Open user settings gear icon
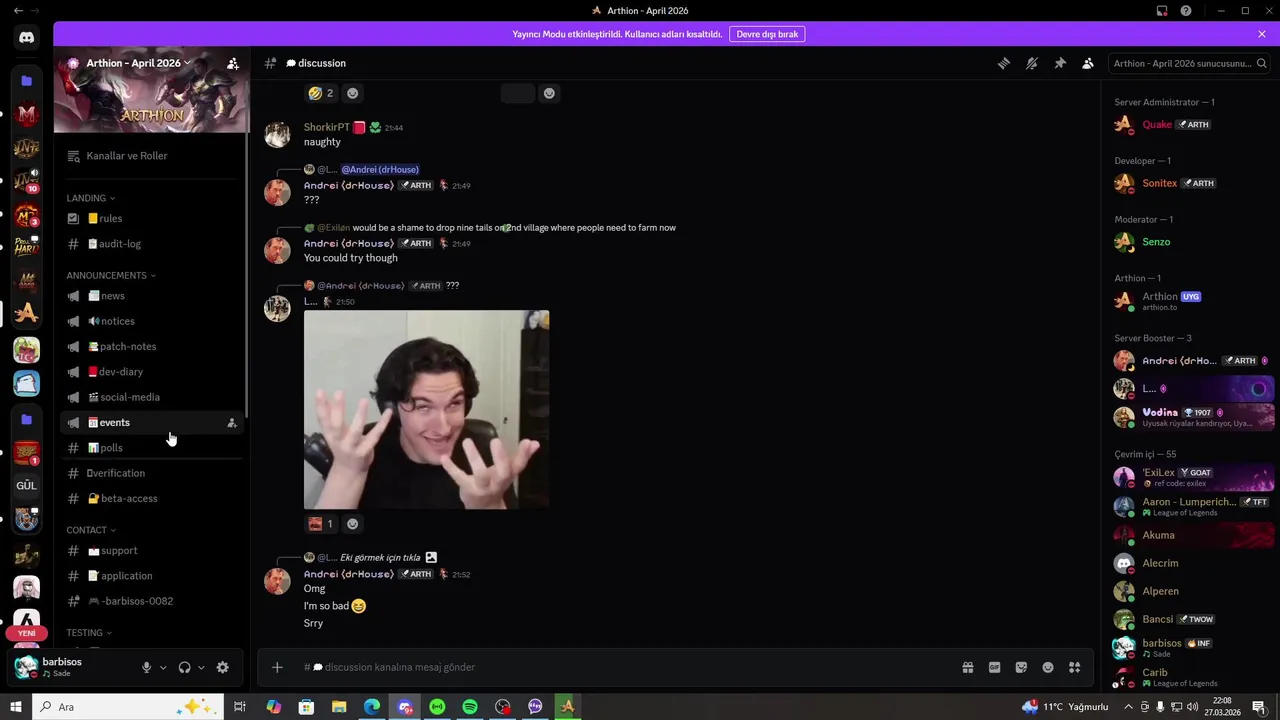The width and height of the screenshot is (1280, 720). click(223, 668)
